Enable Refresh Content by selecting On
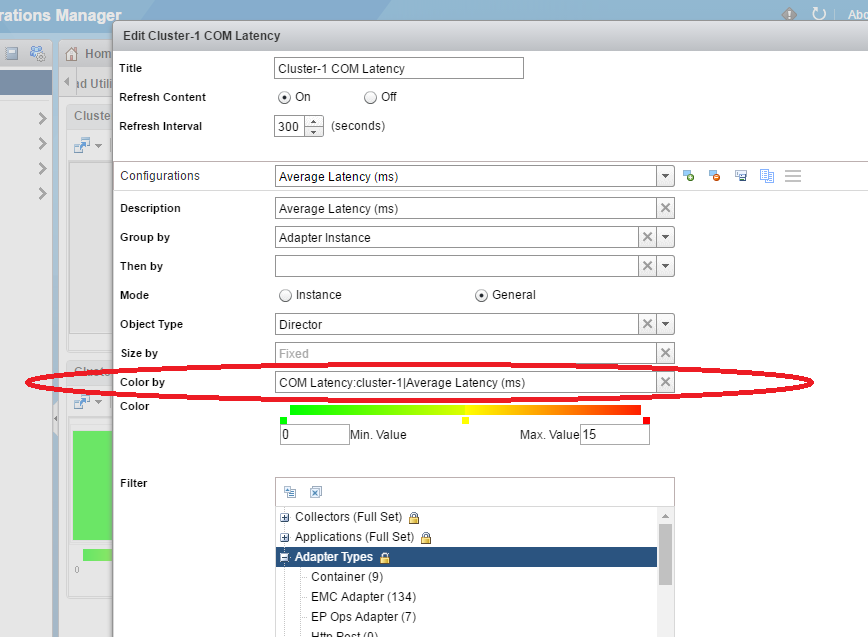Image resolution: width=868 pixels, height=637 pixels. (282, 97)
